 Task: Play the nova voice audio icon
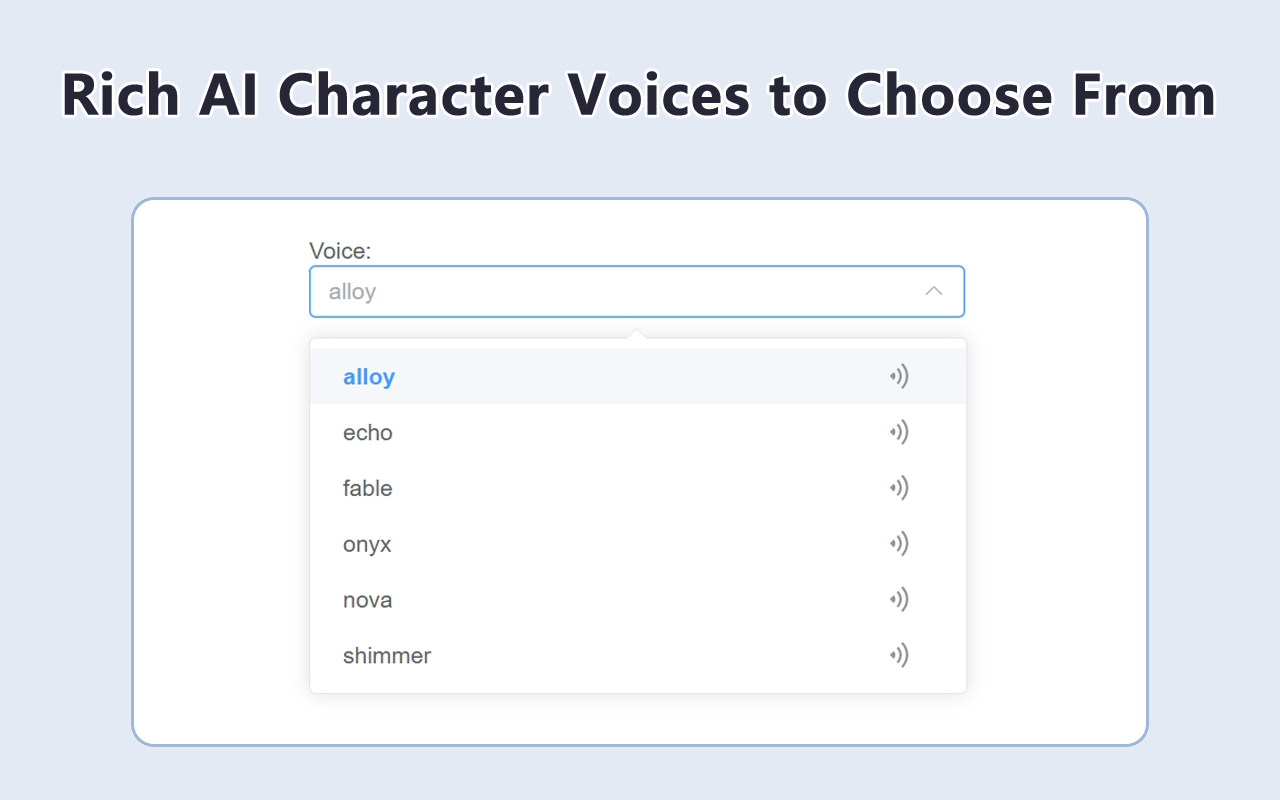tap(899, 601)
